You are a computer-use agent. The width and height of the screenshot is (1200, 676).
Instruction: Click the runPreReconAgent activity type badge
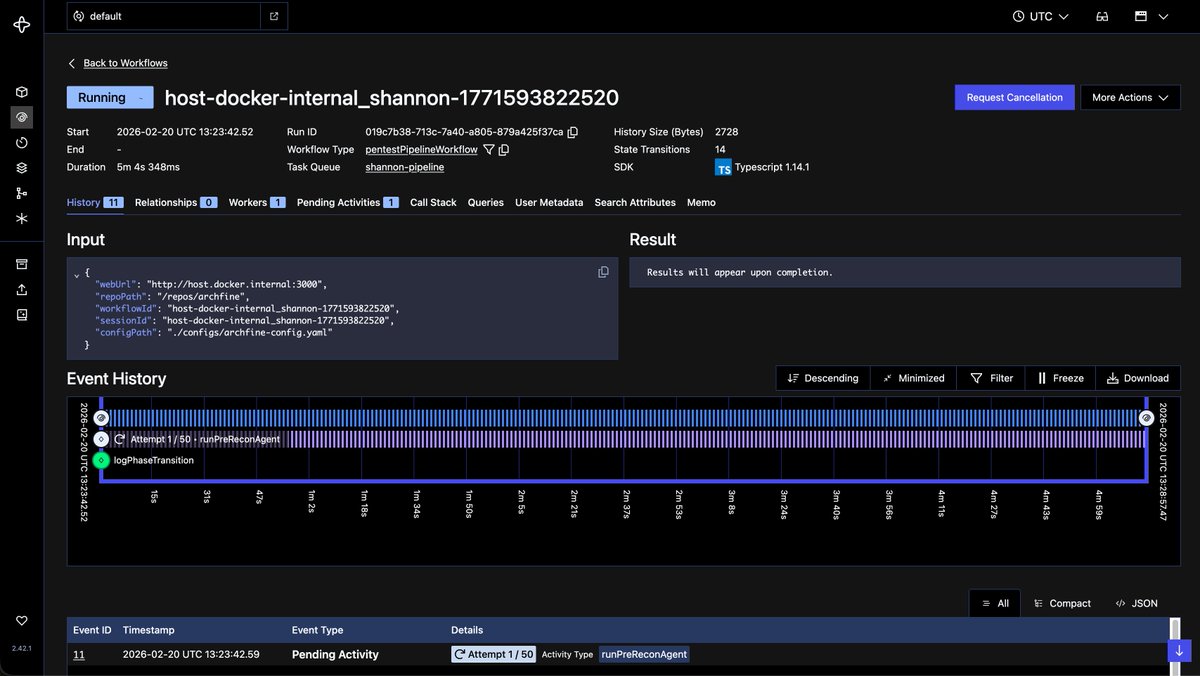point(644,654)
